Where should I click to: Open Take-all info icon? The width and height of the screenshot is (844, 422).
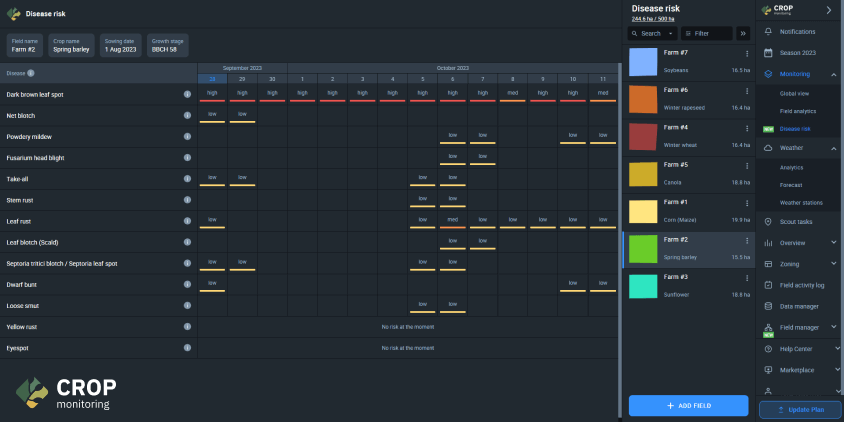pos(187,179)
